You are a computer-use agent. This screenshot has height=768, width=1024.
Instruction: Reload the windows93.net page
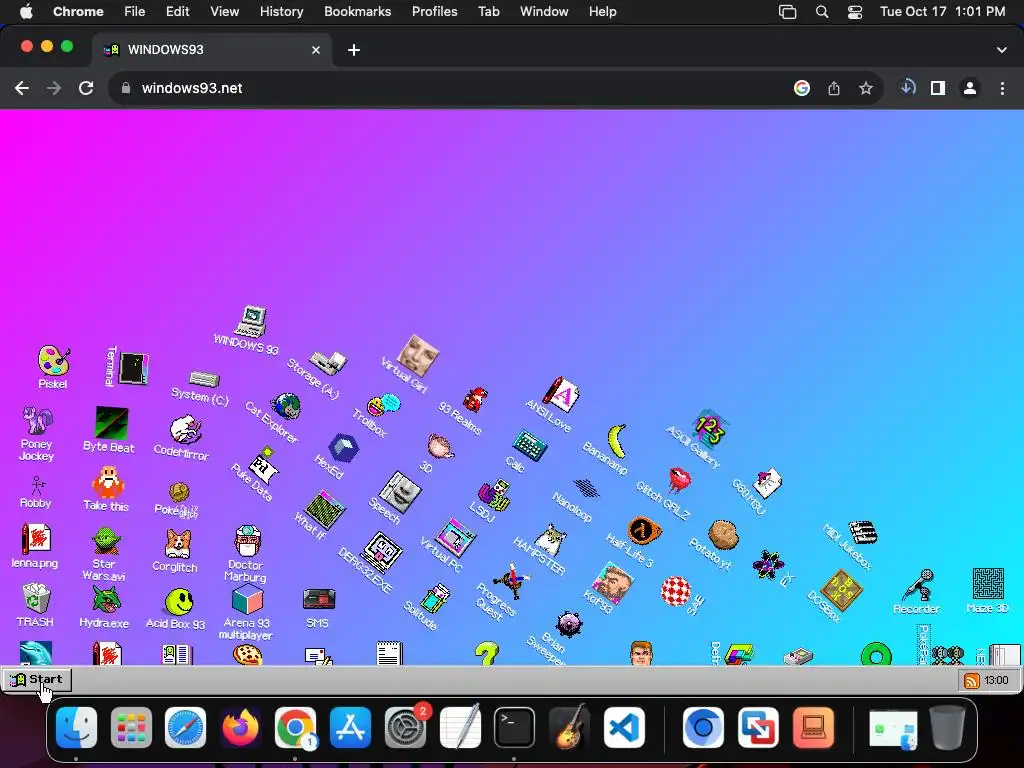[86, 88]
